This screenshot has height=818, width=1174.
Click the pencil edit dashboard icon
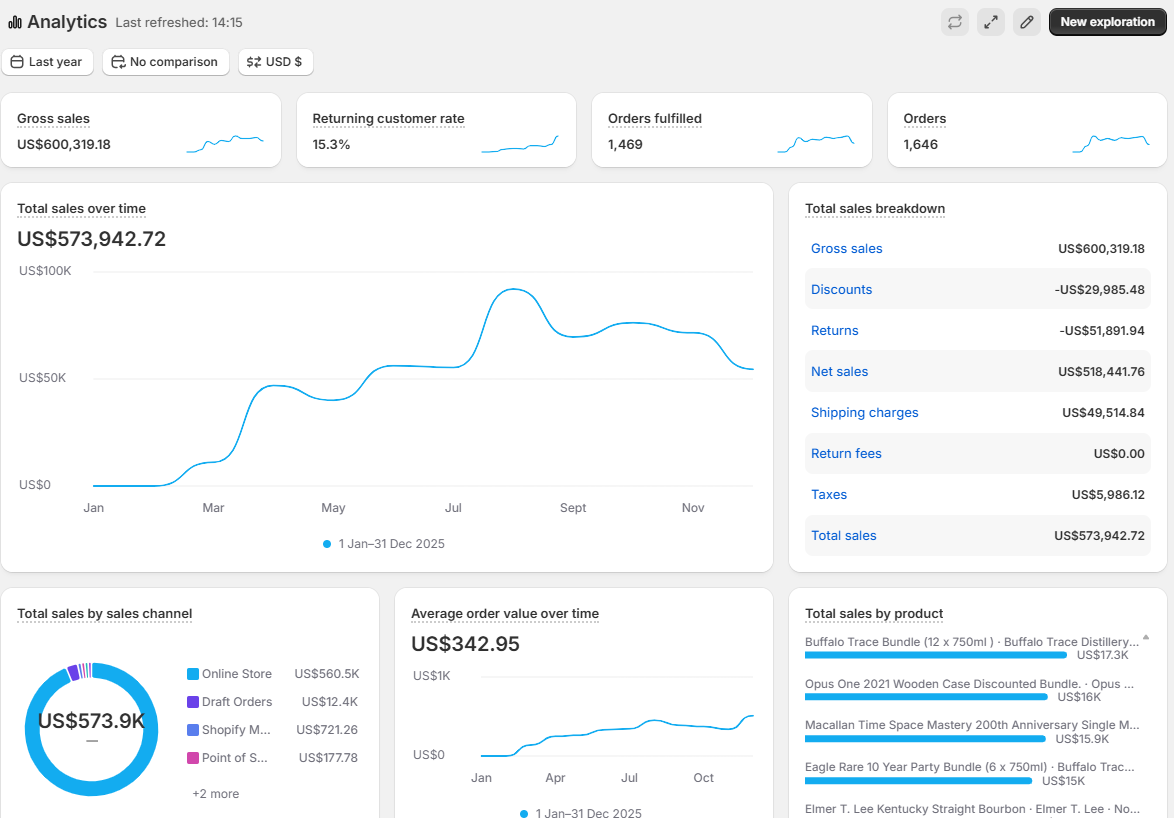click(1026, 22)
